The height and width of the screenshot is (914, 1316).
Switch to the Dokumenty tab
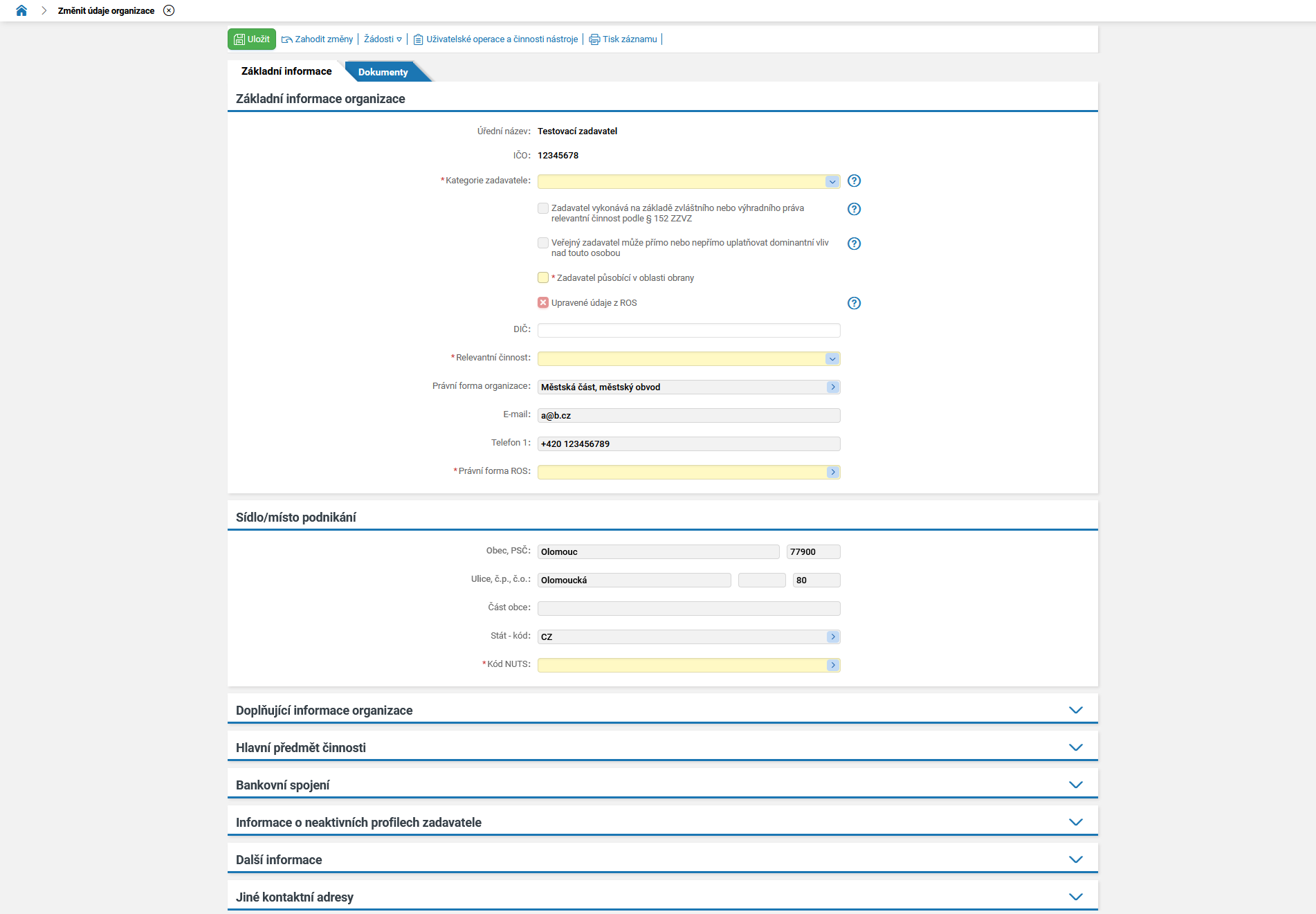click(383, 72)
